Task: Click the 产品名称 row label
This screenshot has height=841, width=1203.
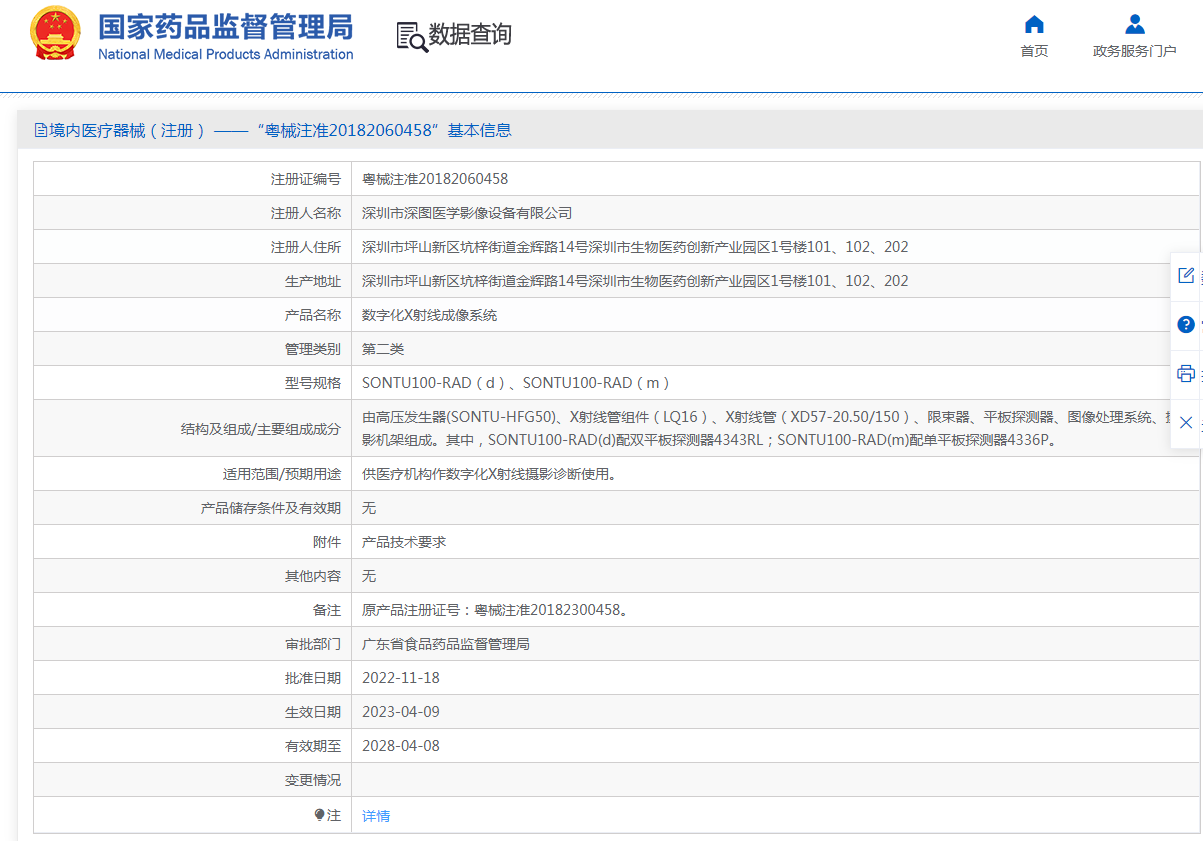Action: click(x=313, y=315)
